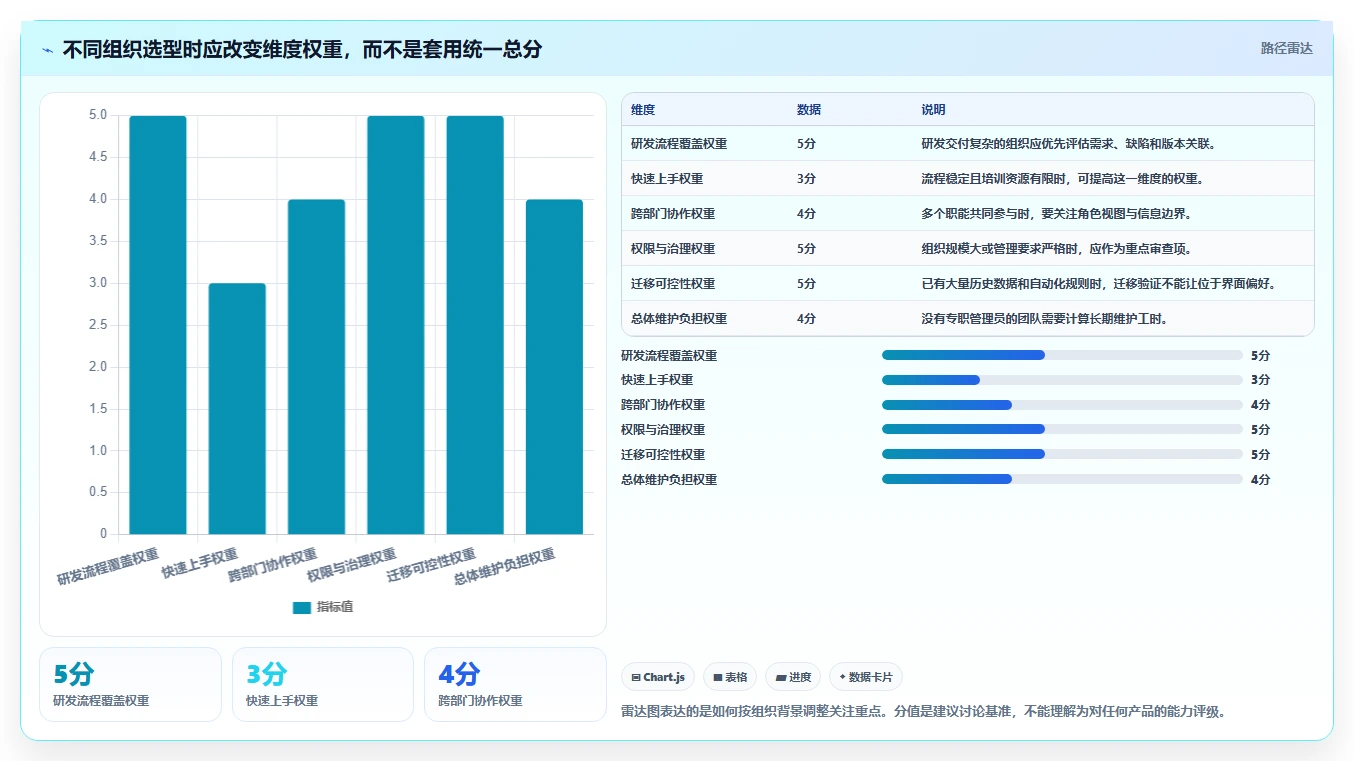Viewport: 1354px width, 761px height.
Task: Click the description starting 多个职能共同参与时
Action: point(1056,214)
